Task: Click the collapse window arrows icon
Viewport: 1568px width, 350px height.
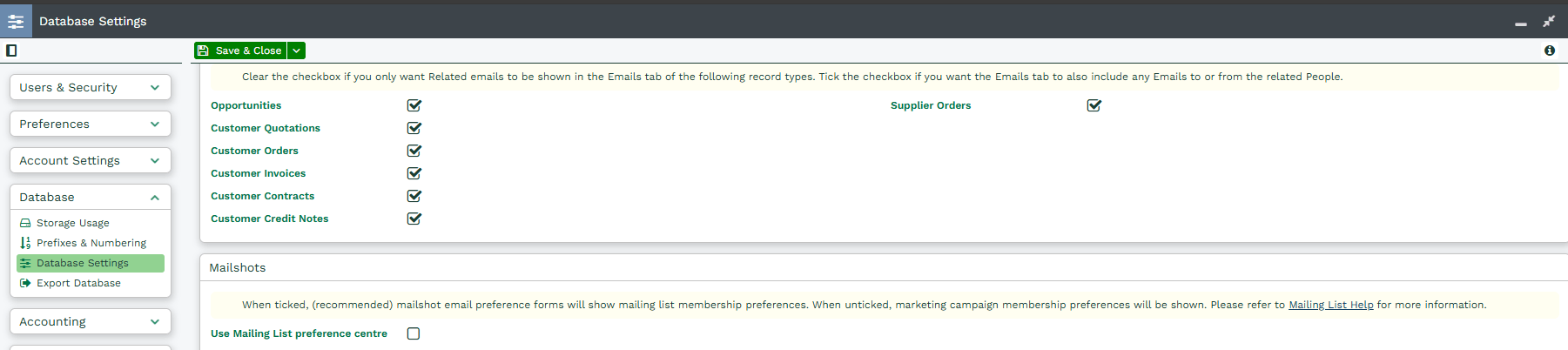Action: [x=1549, y=21]
